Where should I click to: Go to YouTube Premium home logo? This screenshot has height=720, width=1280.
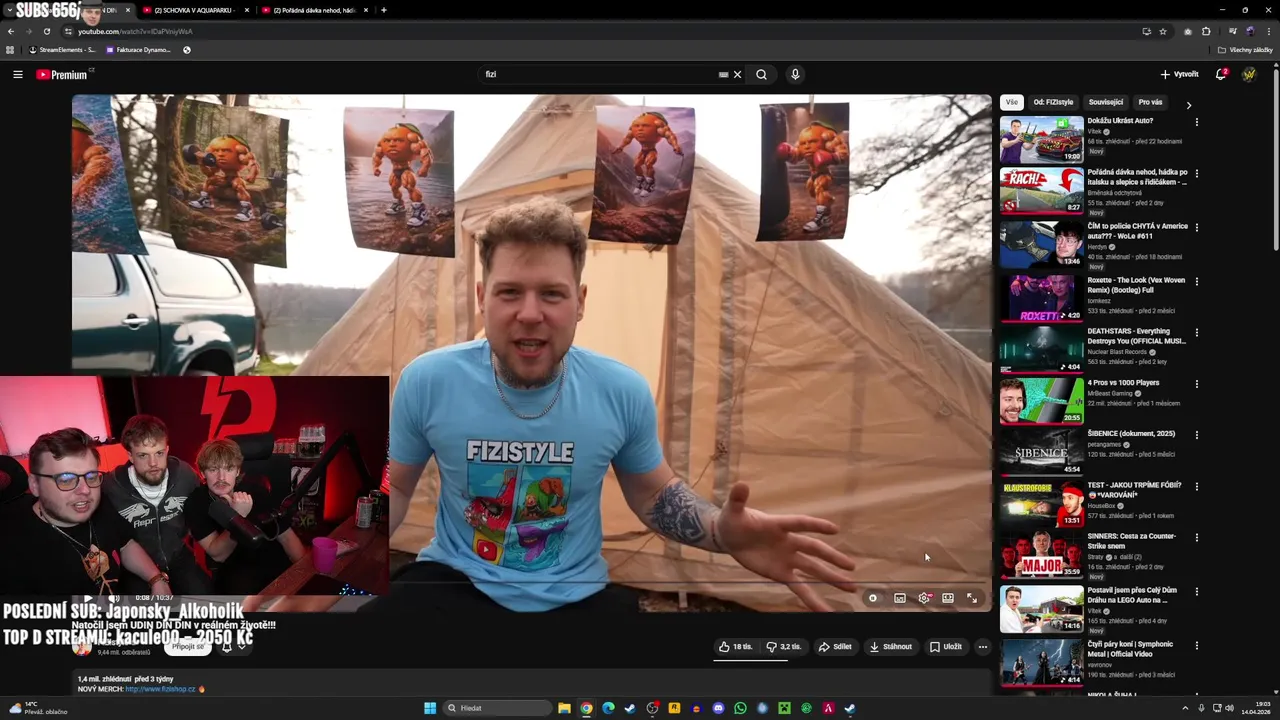pyautogui.click(x=62, y=74)
